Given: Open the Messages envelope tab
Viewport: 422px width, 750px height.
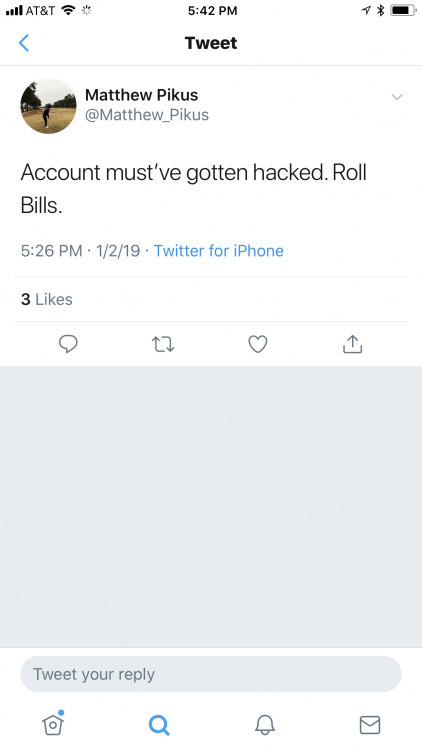Looking at the screenshot, I should pos(370,725).
